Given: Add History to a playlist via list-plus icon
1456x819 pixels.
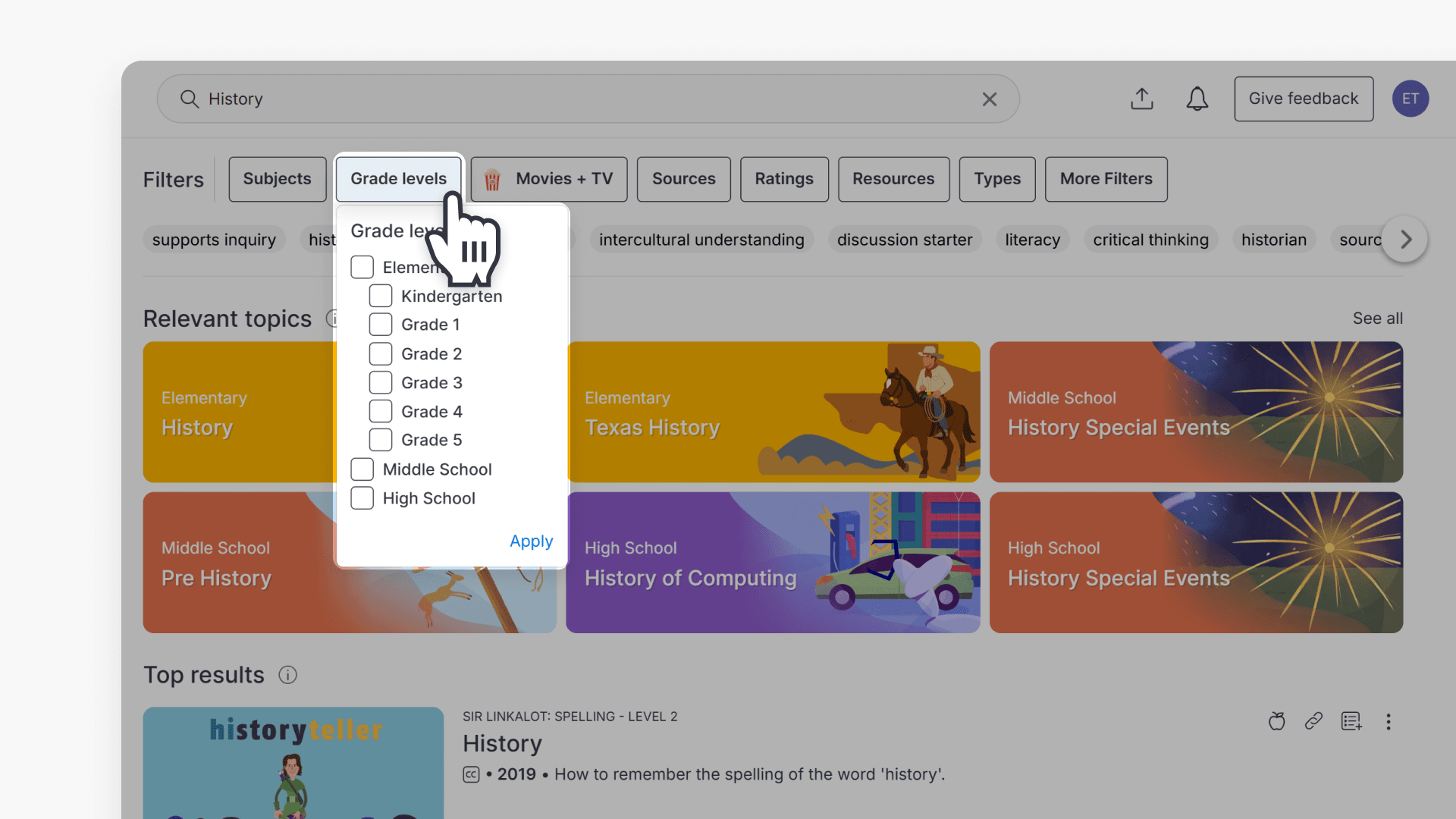Looking at the screenshot, I should pyautogui.click(x=1351, y=721).
